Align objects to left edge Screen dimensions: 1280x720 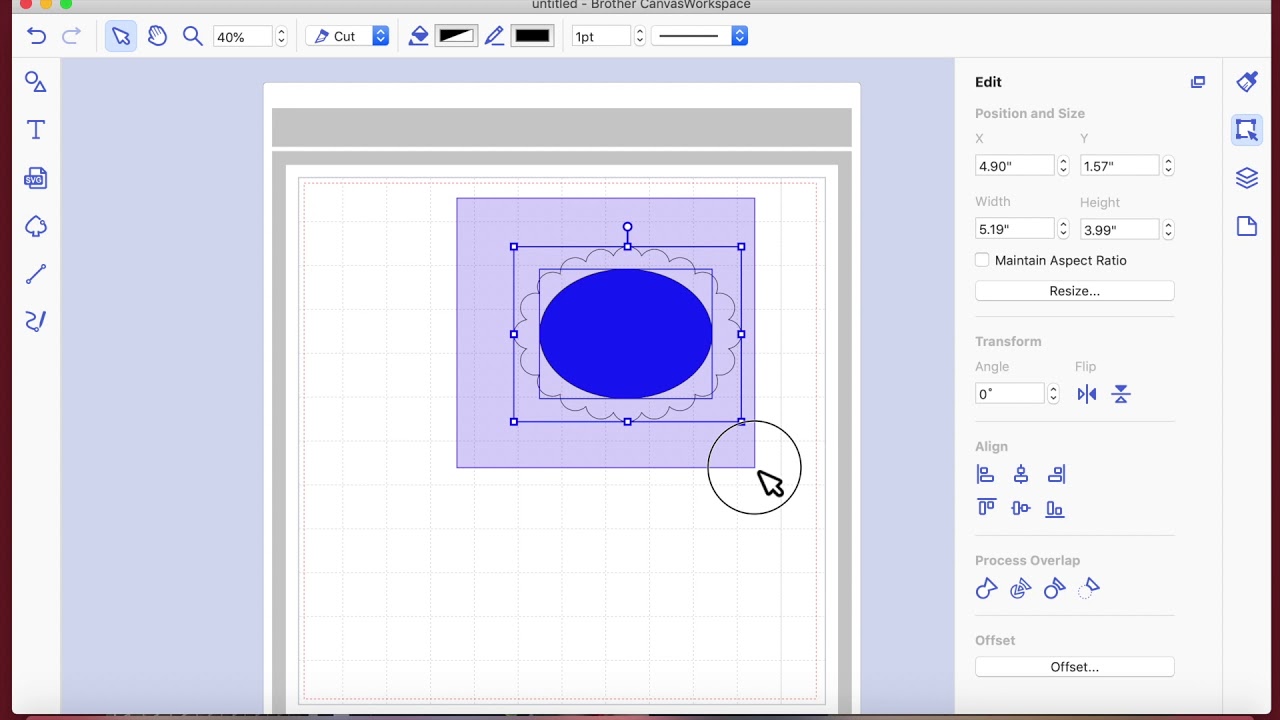[986, 475]
